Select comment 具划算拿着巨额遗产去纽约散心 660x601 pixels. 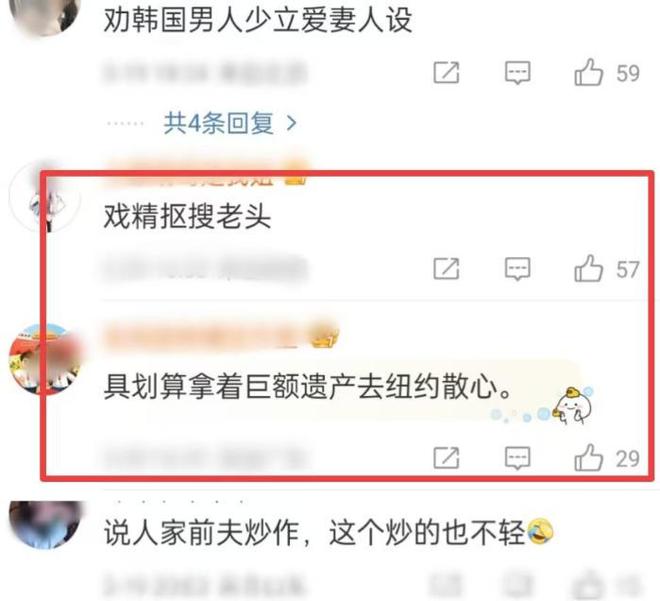309,386
